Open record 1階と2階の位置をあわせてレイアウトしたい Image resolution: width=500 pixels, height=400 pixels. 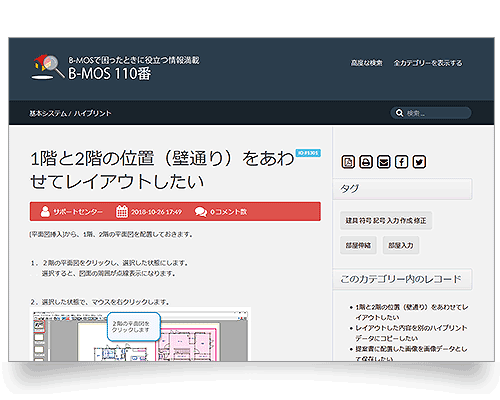[x=412, y=312]
